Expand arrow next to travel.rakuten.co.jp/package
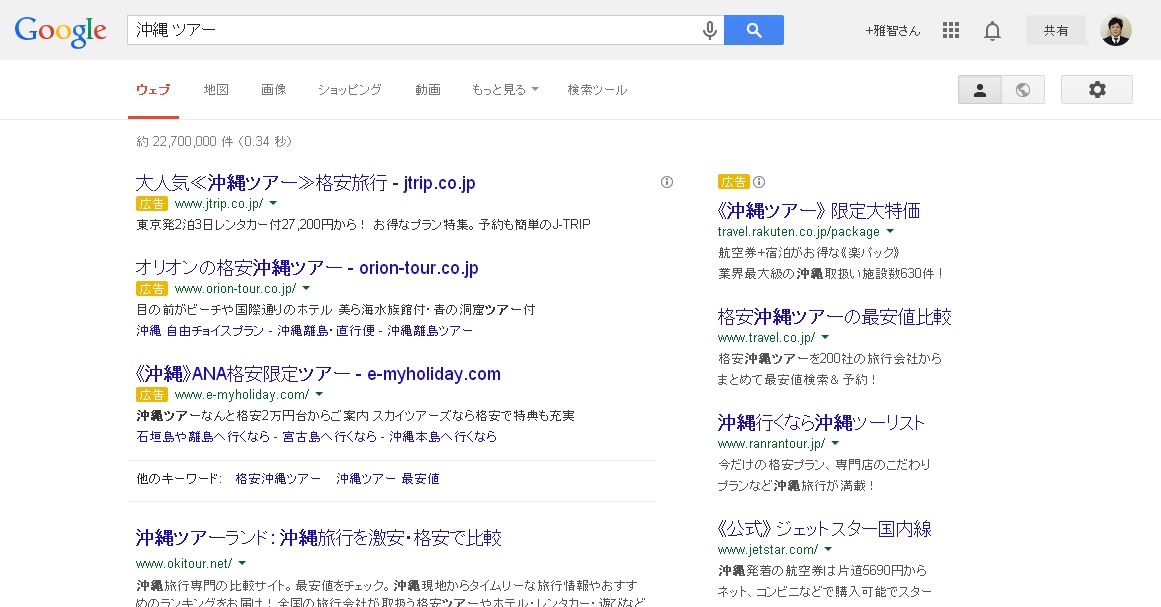This screenshot has width=1161, height=607. tap(890, 232)
